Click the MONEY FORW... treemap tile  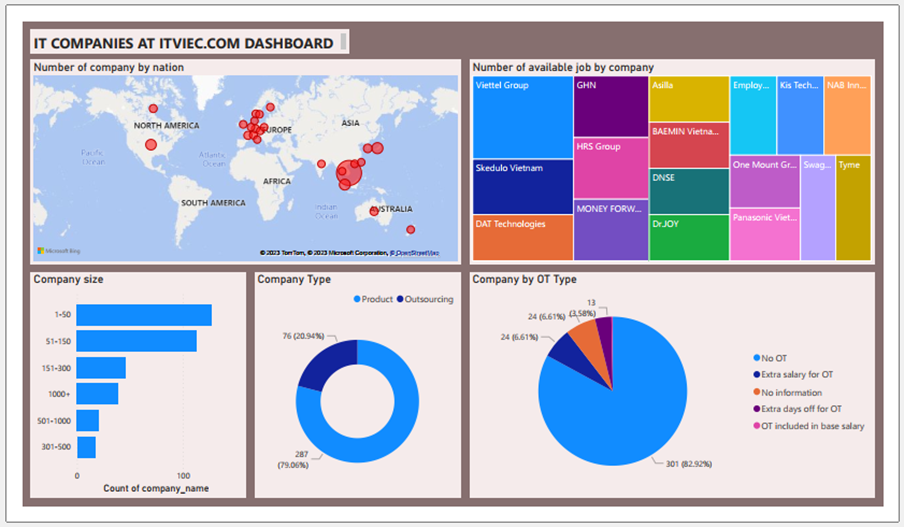pos(611,230)
